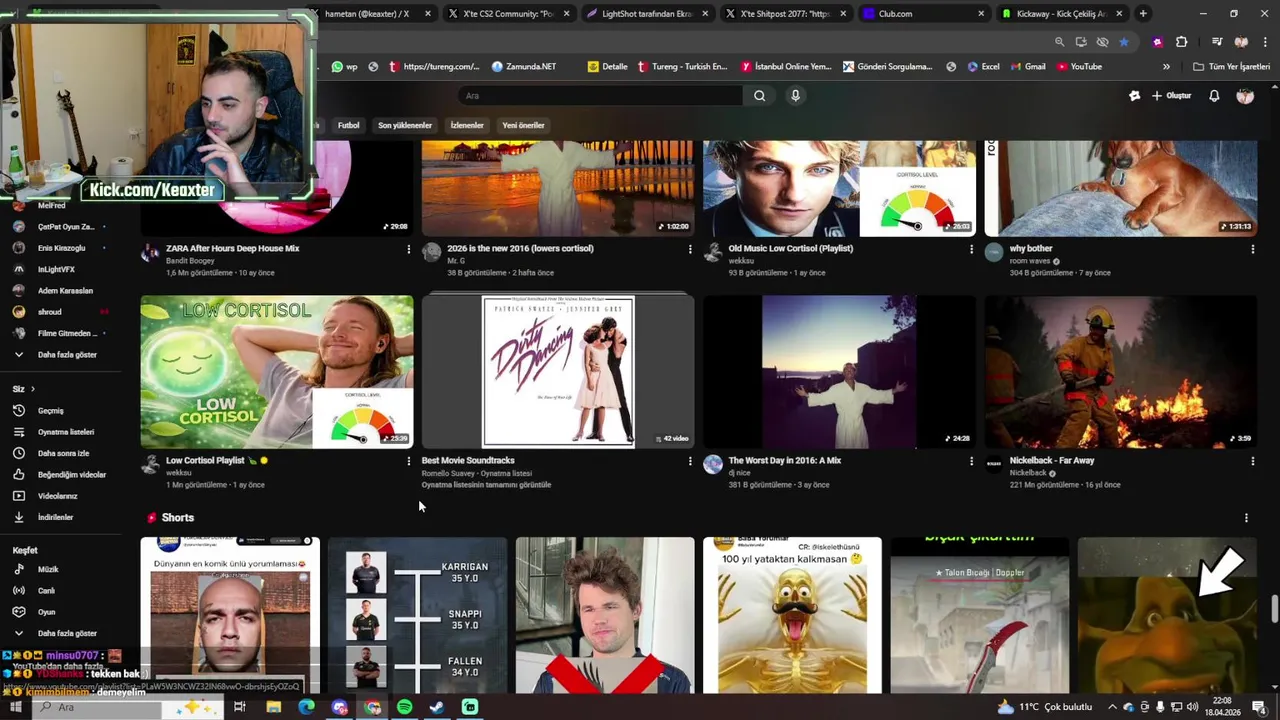Bookmark page with the star icon
This screenshot has height=720, width=1280.
[x=1124, y=42]
